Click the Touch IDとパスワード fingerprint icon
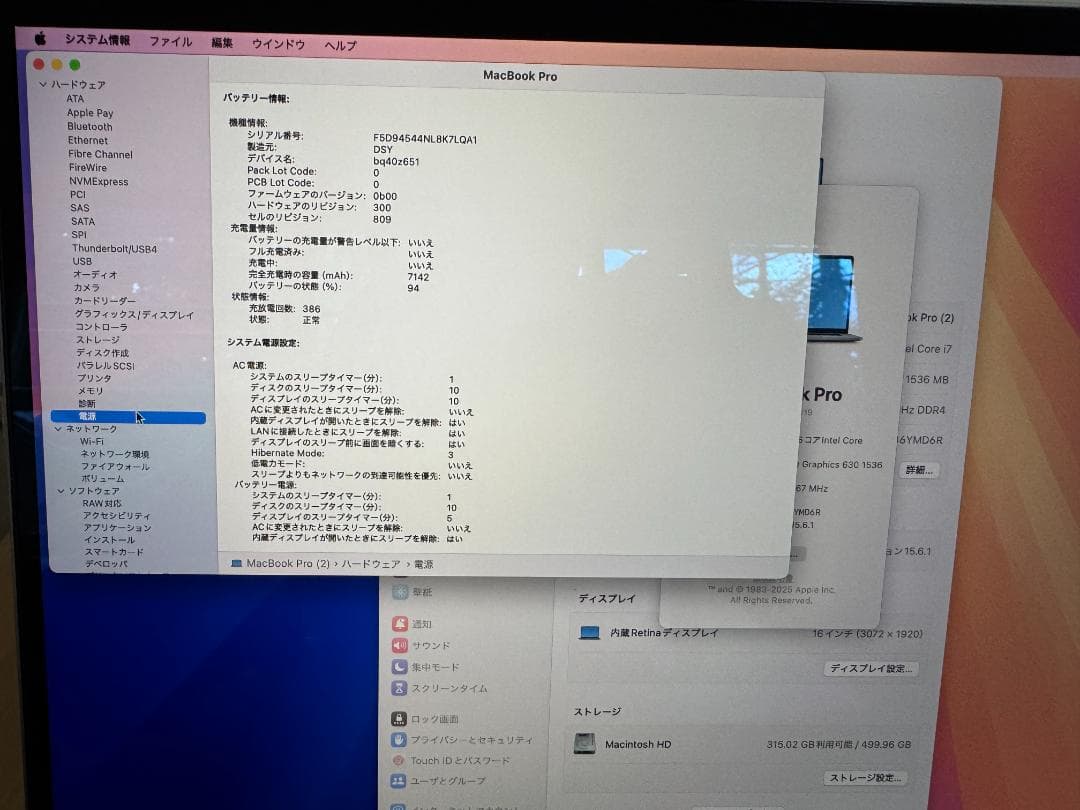This screenshot has width=1080, height=810. pos(398,760)
